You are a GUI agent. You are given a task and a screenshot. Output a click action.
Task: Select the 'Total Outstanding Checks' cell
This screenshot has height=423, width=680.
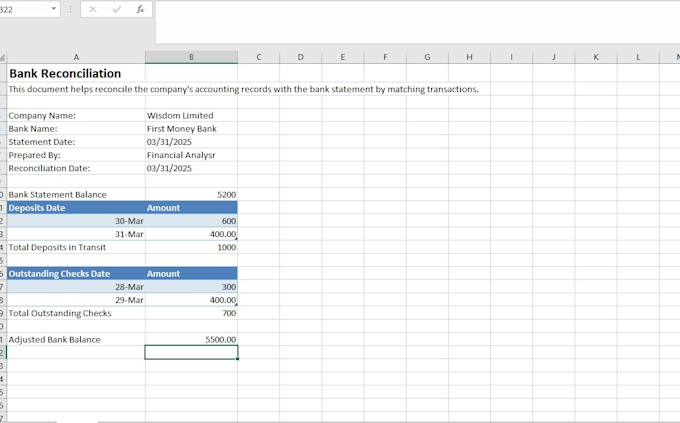coord(76,313)
